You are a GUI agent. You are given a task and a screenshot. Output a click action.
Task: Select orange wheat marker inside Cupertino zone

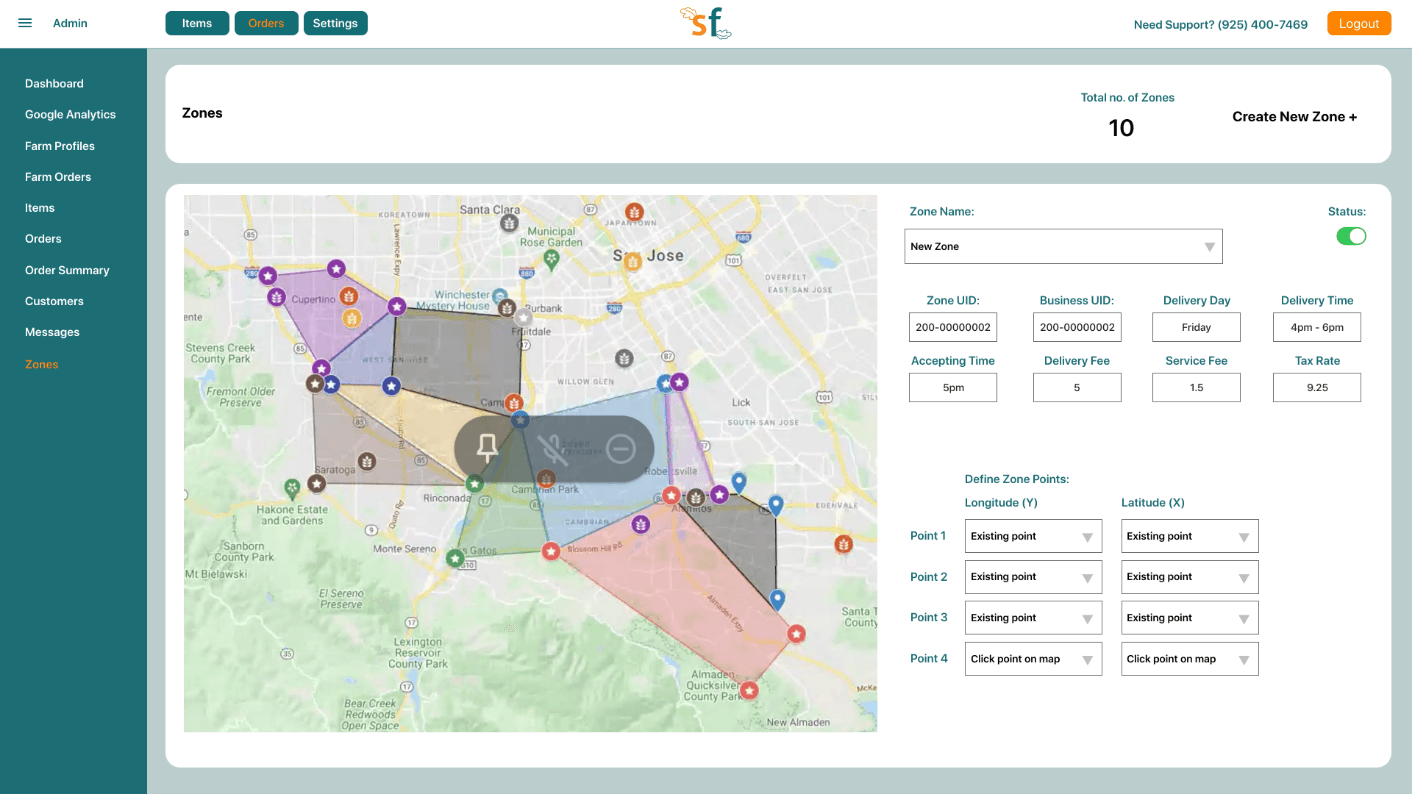(x=348, y=296)
